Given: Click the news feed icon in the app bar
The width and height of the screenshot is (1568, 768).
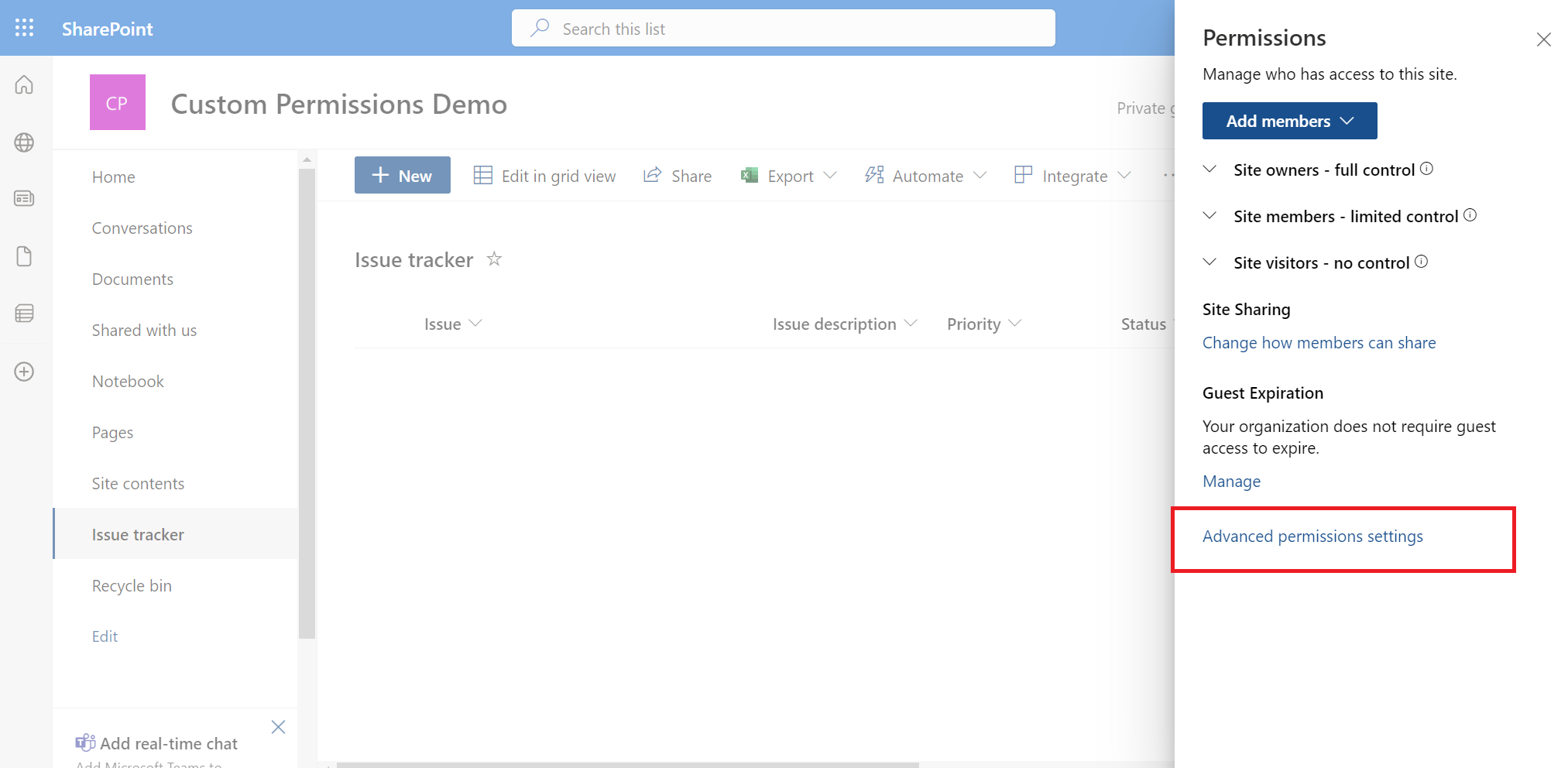Looking at the screenshot, I should 24,199.
